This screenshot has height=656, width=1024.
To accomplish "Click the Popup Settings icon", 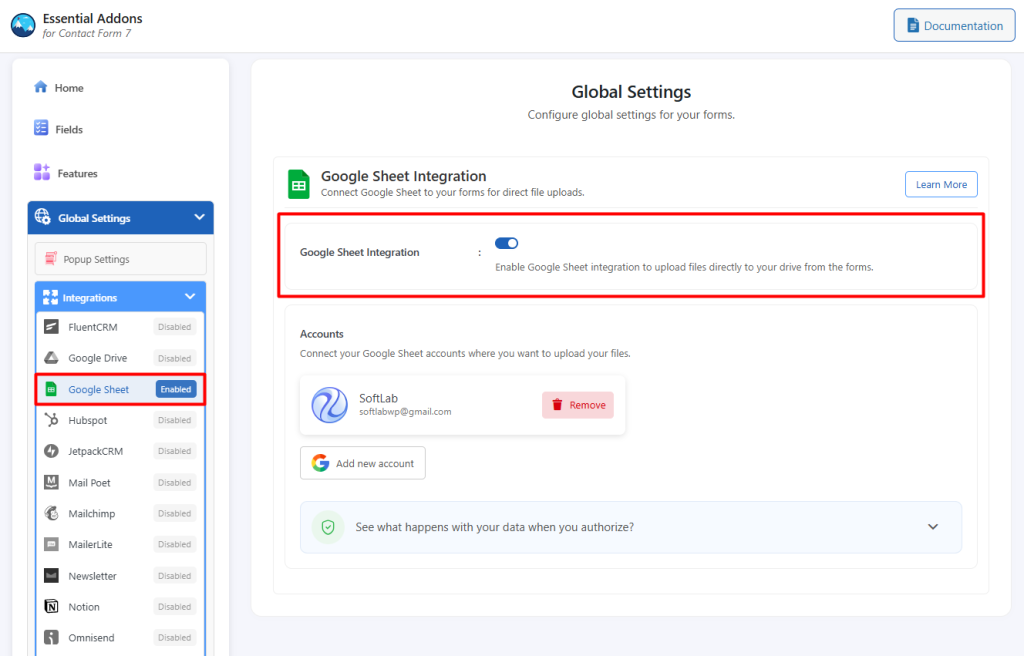I will pyautogui.click(x=50, y=259).
